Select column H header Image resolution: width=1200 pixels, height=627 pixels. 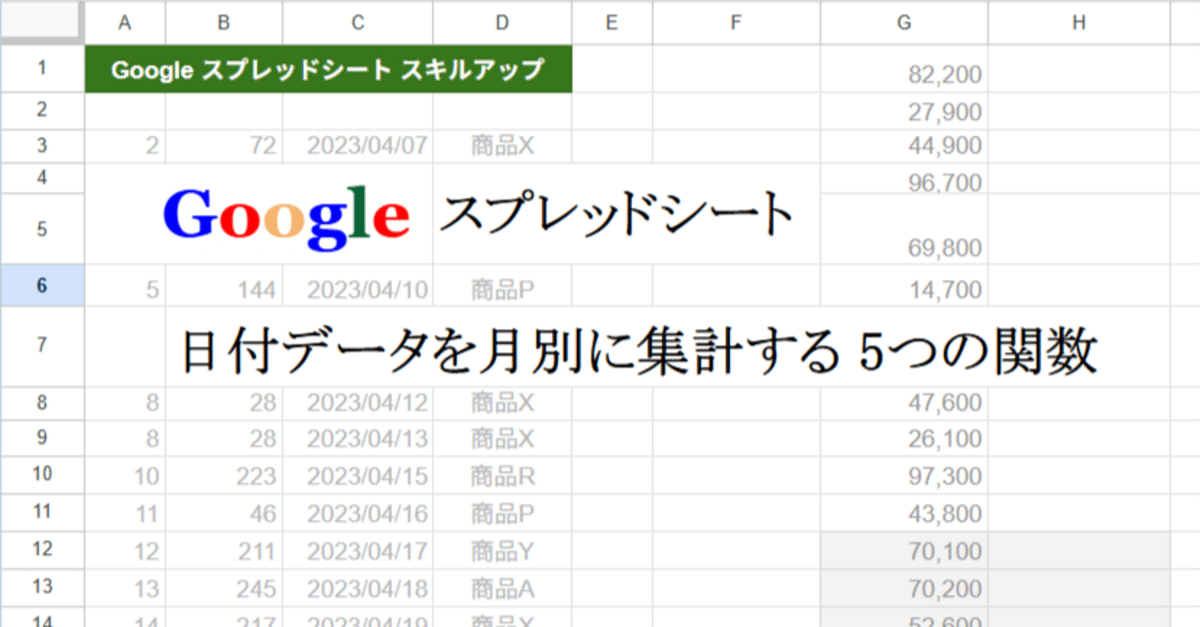pyautogui.click(x=1079, y=22)
